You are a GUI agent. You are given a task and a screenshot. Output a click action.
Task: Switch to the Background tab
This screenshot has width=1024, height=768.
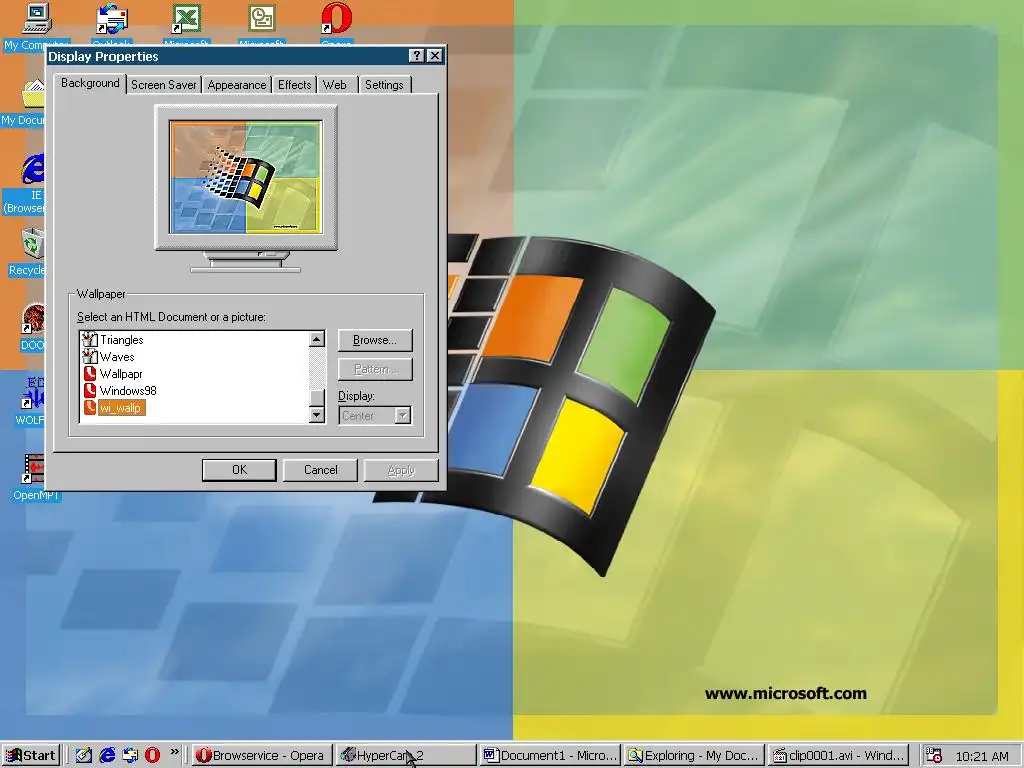(90, 83)
